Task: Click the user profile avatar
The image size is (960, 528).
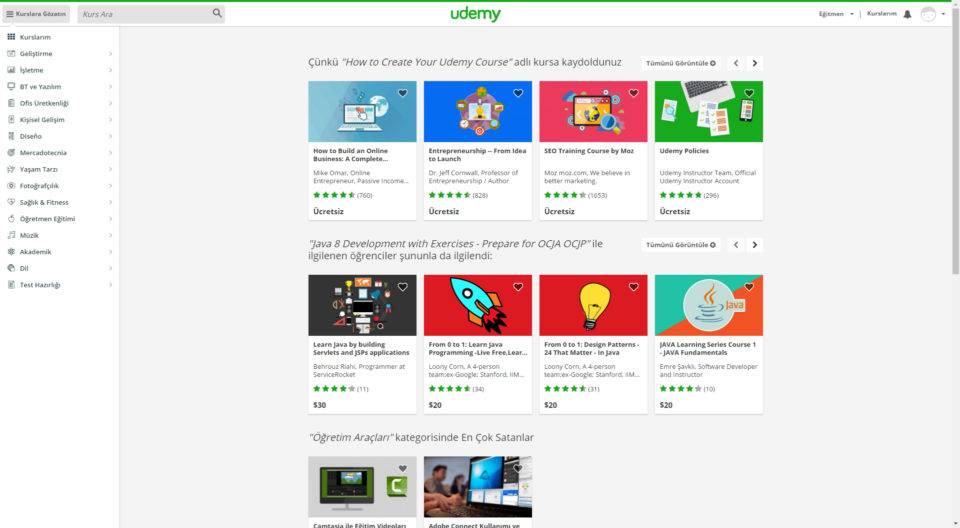Action: [928, 14]
